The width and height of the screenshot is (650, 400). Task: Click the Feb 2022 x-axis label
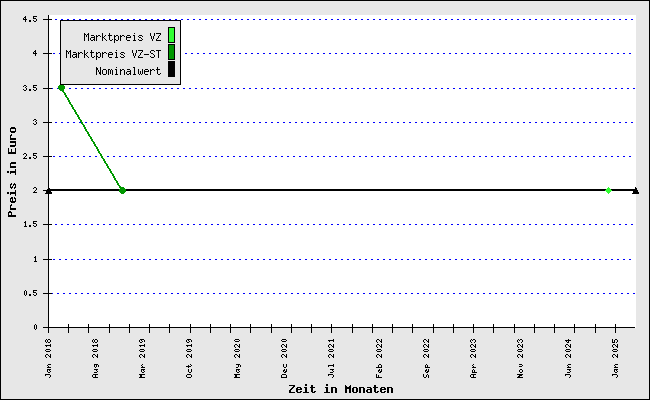[379, 359]
